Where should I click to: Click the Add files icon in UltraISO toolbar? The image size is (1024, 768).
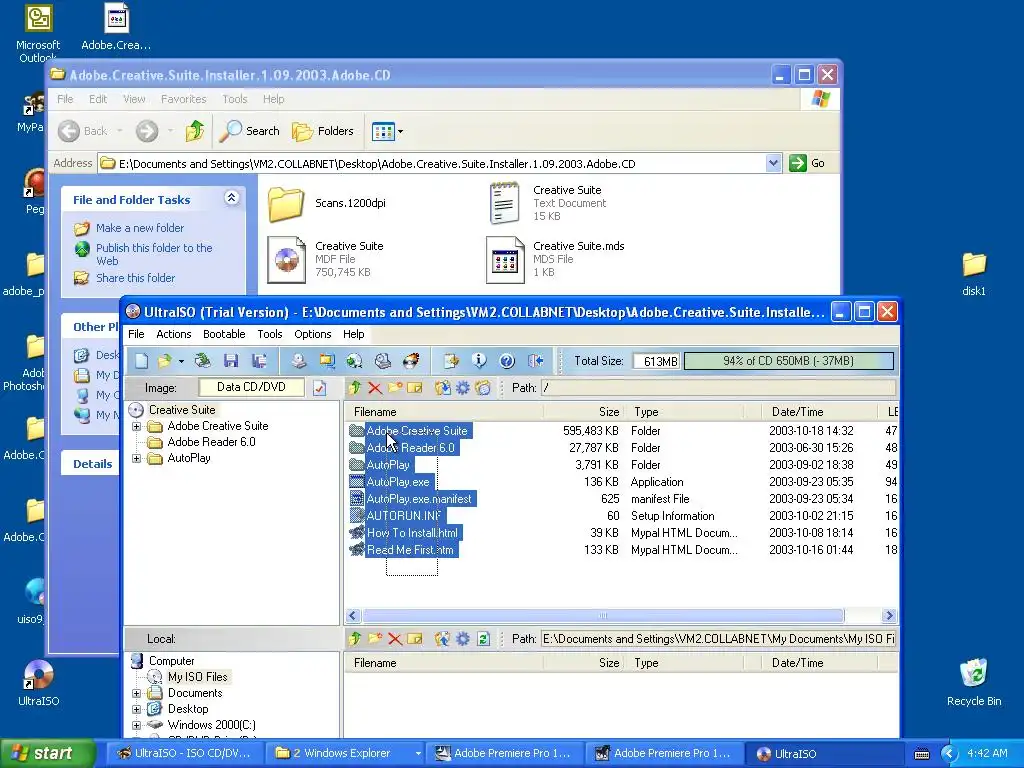(451, 360)
